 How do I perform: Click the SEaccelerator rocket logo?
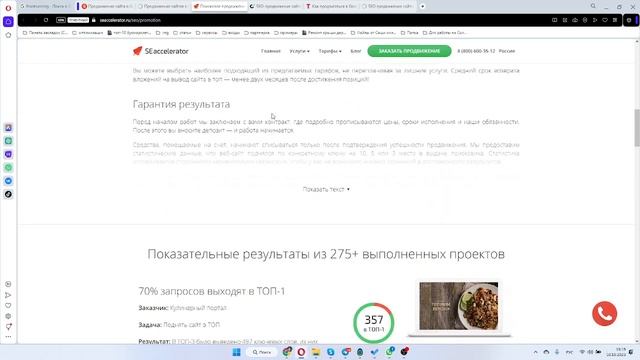160,51
